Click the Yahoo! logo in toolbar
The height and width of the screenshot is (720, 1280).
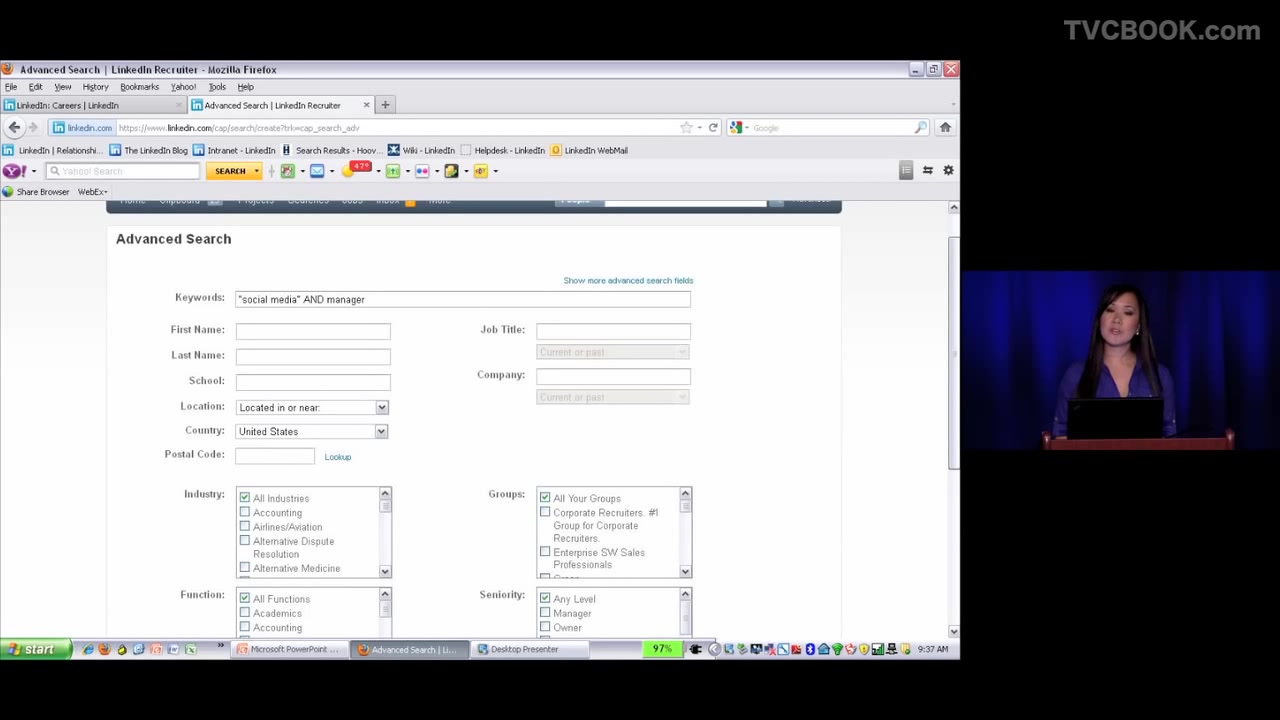point(14,171)
